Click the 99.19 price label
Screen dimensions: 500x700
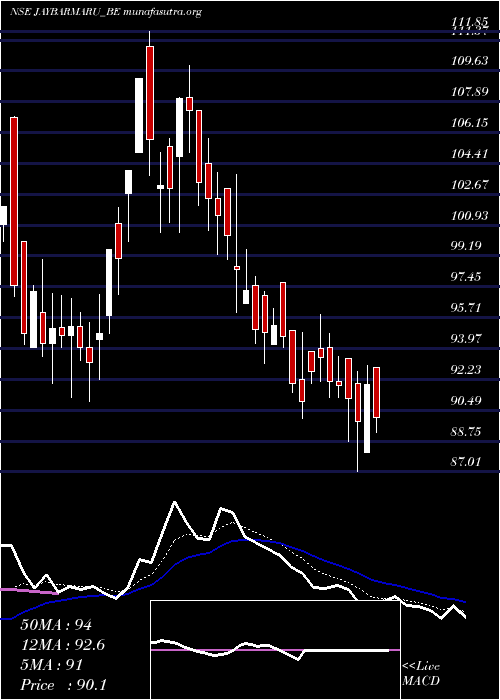pos(467,246)
